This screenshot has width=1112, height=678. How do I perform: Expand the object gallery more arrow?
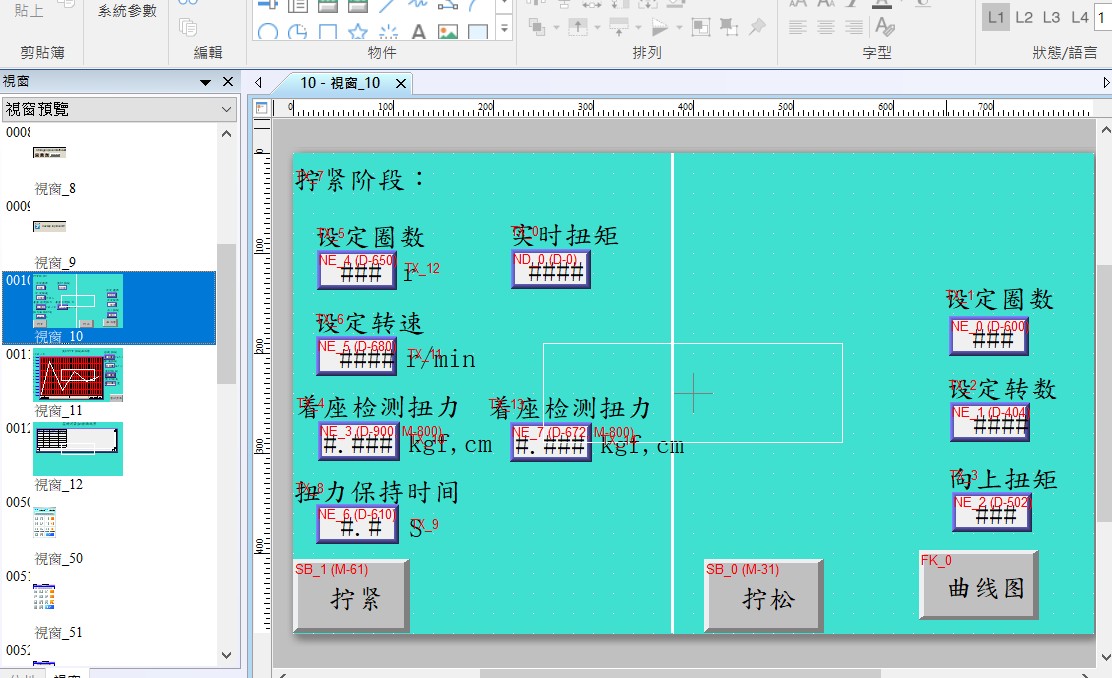504,30
